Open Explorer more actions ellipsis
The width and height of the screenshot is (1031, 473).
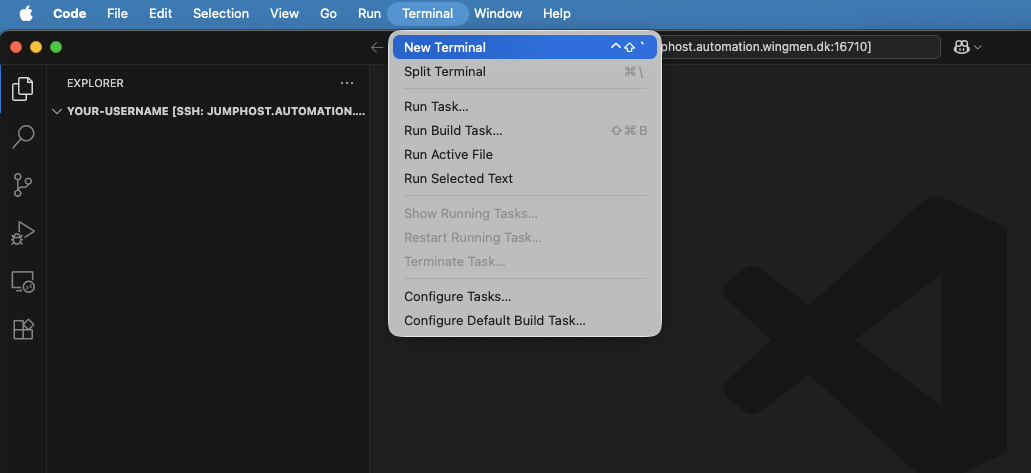point(346,83)
